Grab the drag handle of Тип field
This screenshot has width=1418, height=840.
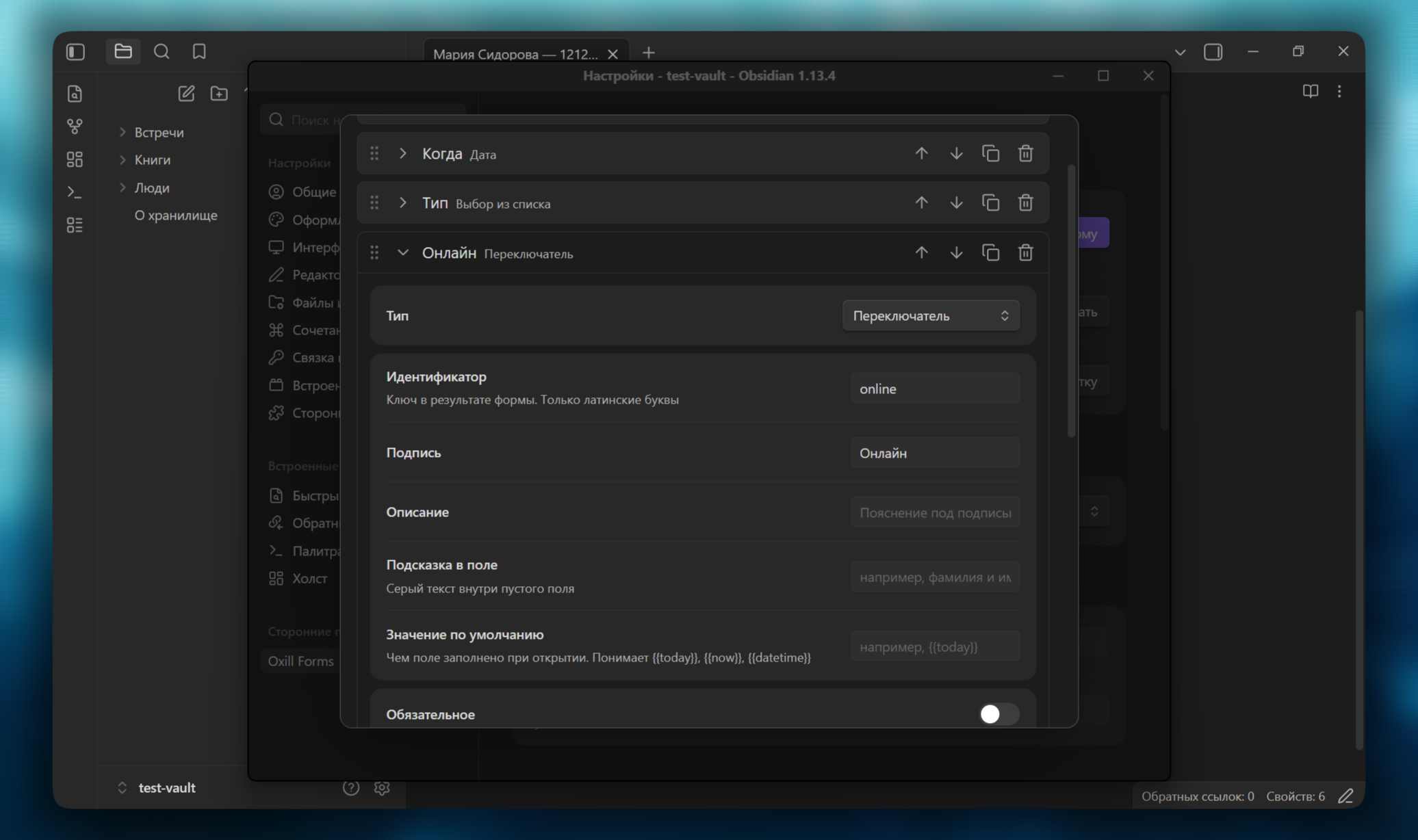374,202
